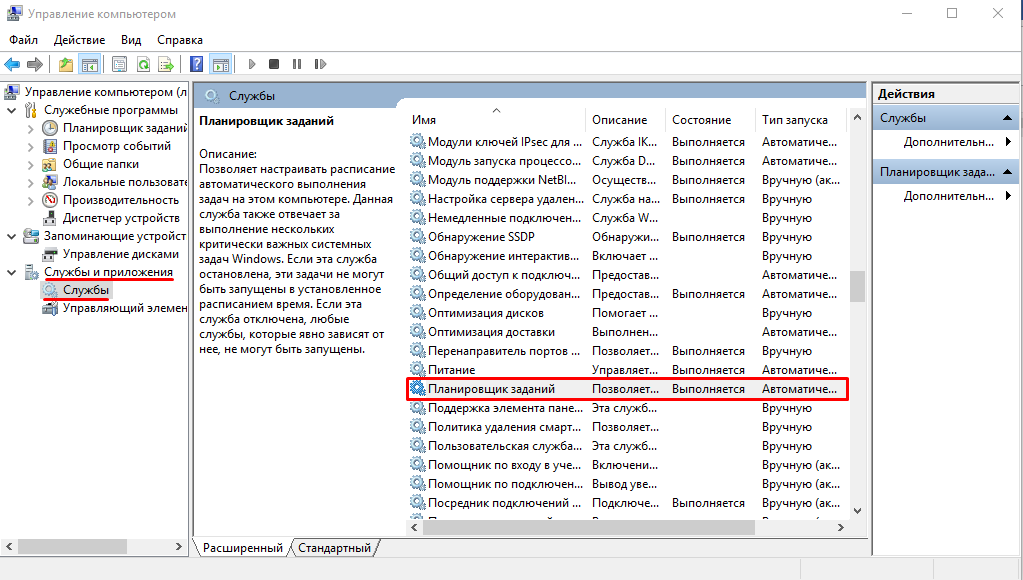The height and width of the screenshot is (580, 1023).
Task: Click the Forward arrow toolbar icon
Action: [x=35, y=64]
